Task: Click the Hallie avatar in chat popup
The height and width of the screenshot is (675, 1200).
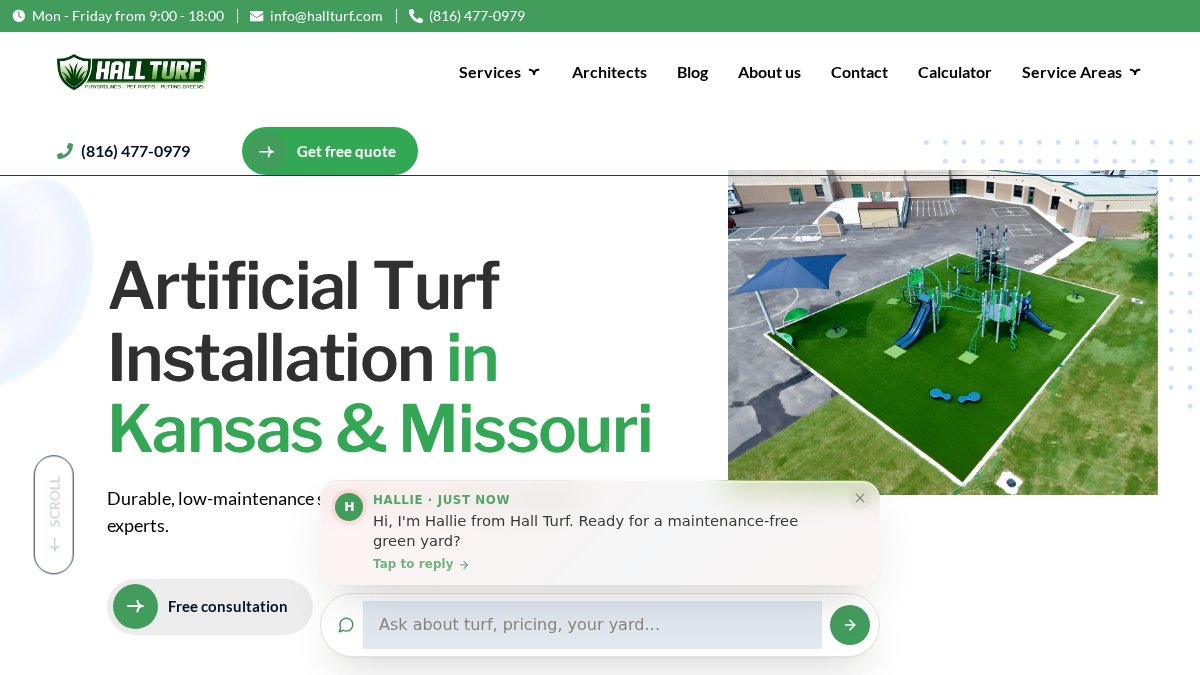Action: point(349,507)
